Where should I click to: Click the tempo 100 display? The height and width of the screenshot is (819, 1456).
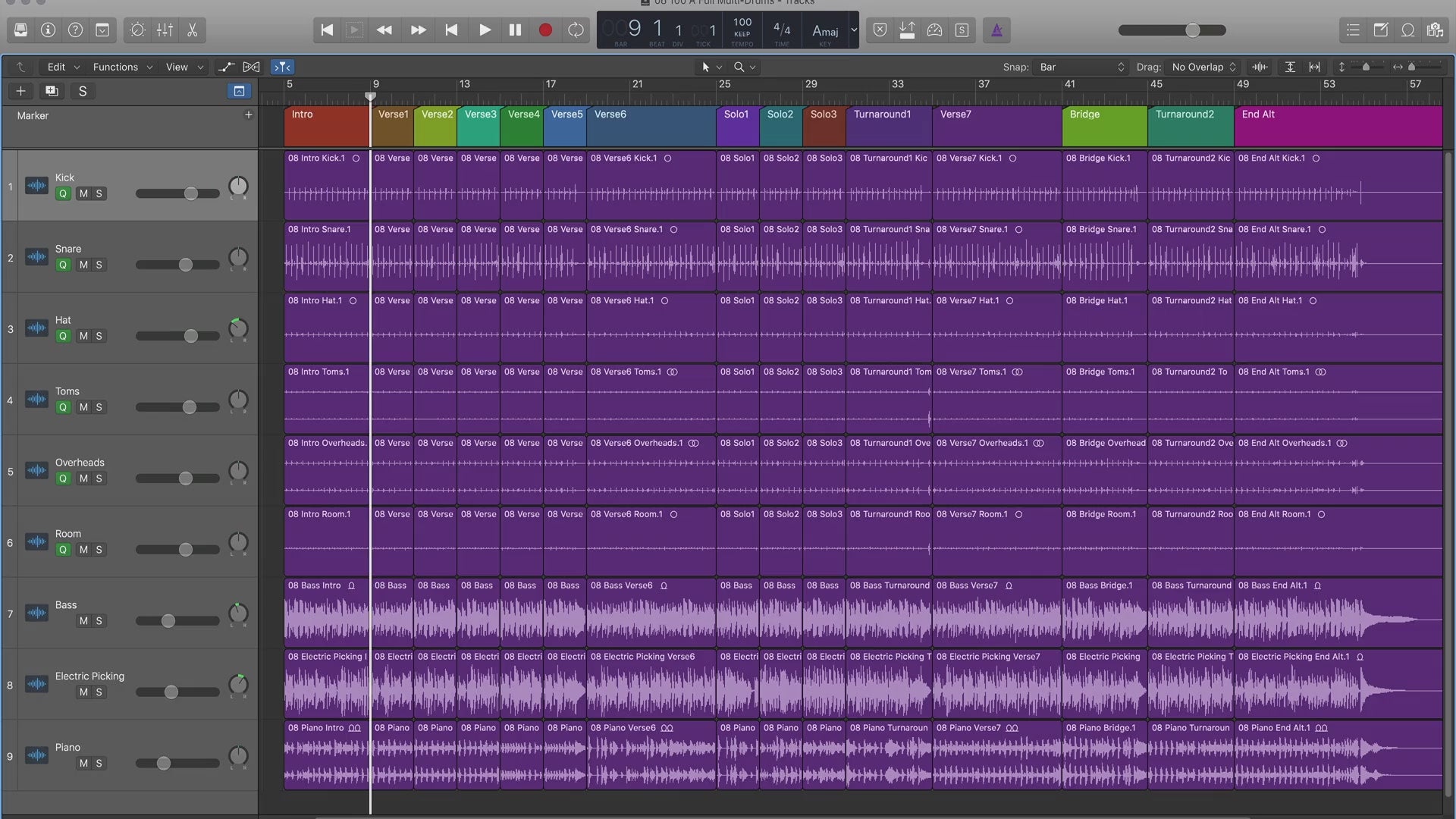coord(742,23)
